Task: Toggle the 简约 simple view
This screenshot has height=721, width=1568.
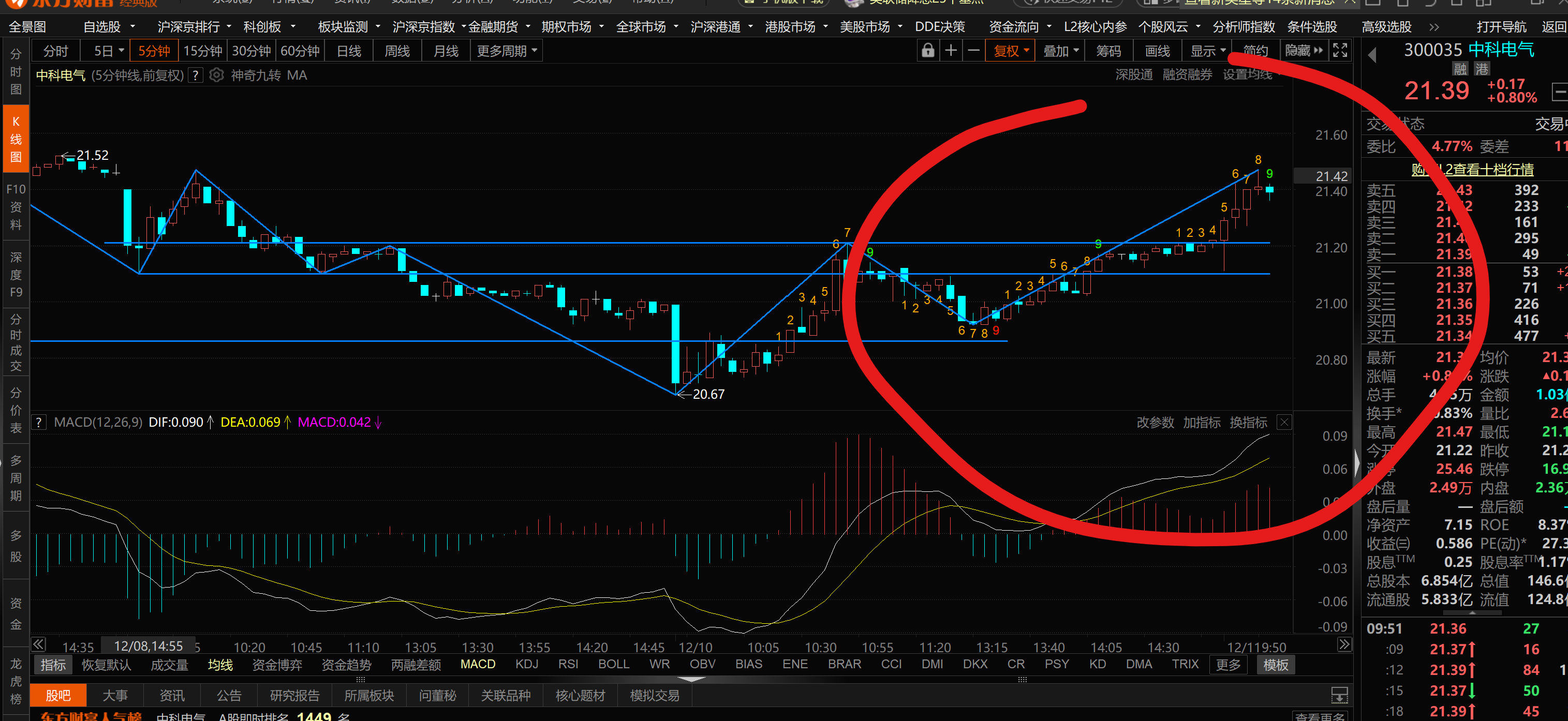Action: point(1255,51)
